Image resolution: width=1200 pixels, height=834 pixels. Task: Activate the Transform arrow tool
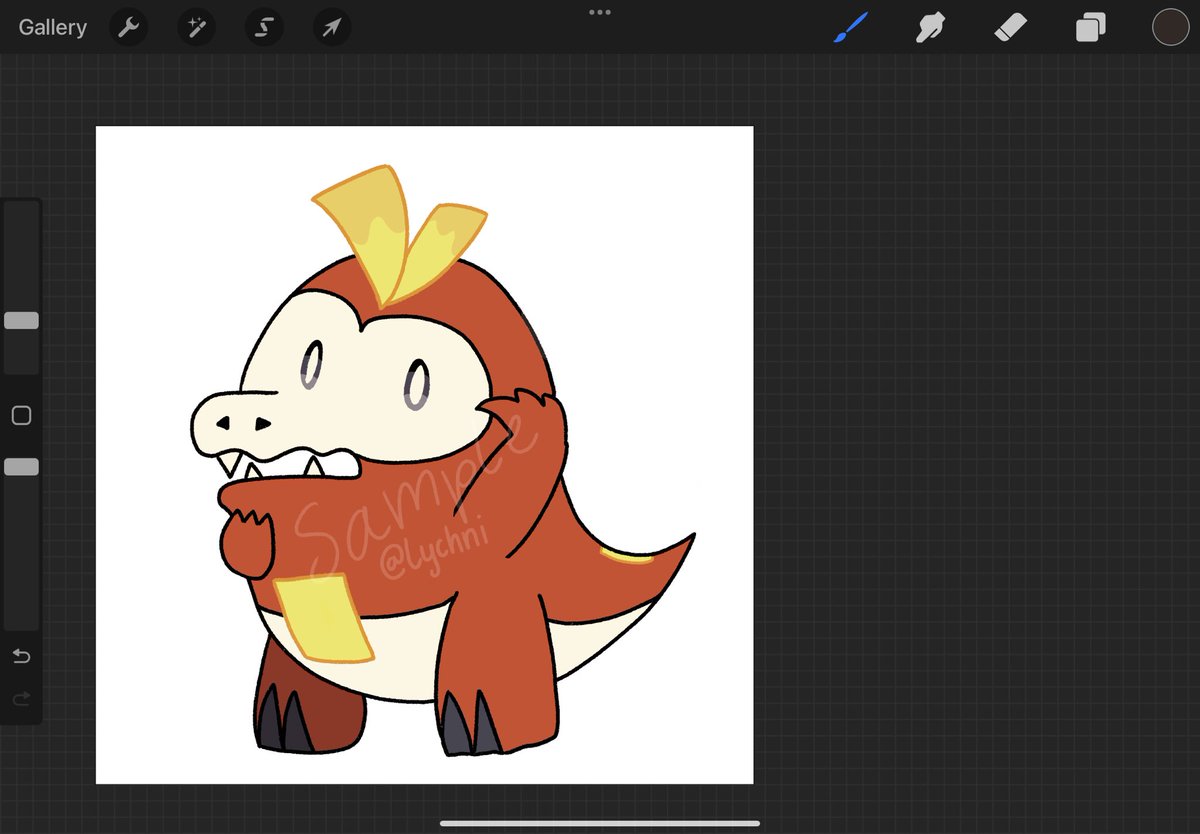click(x=332, y=28)
